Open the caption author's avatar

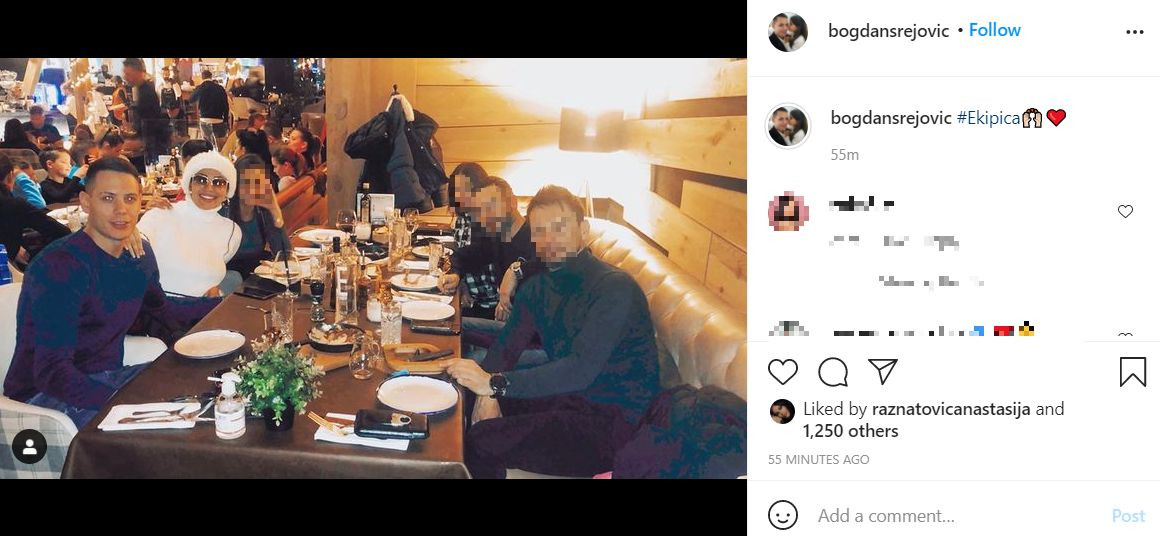(x=788, y=126)
